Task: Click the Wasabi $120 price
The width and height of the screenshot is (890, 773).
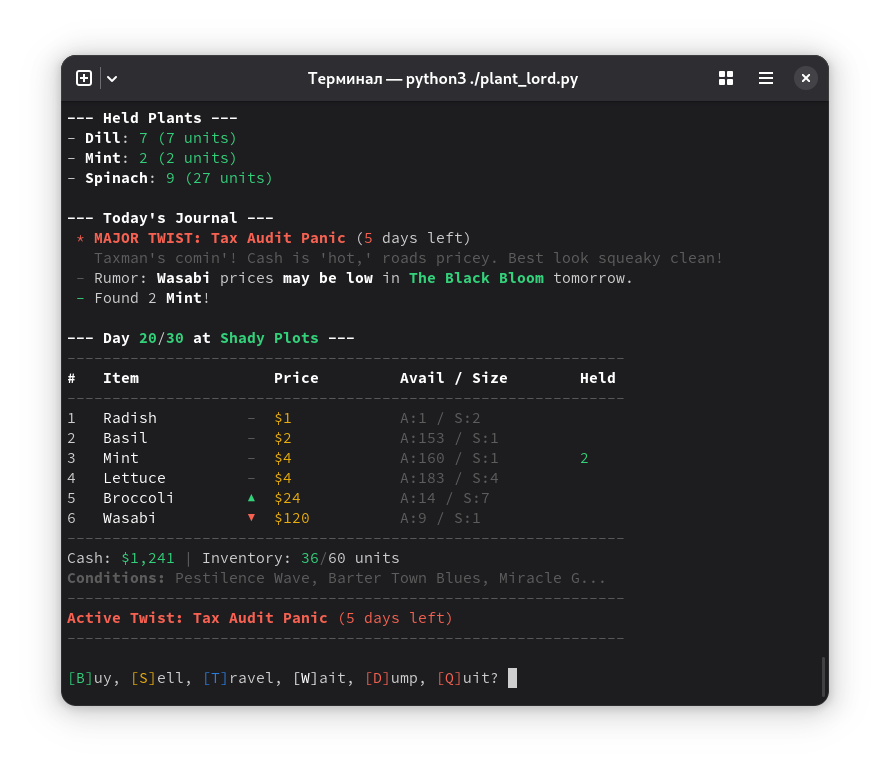Action: coord(292,518)
